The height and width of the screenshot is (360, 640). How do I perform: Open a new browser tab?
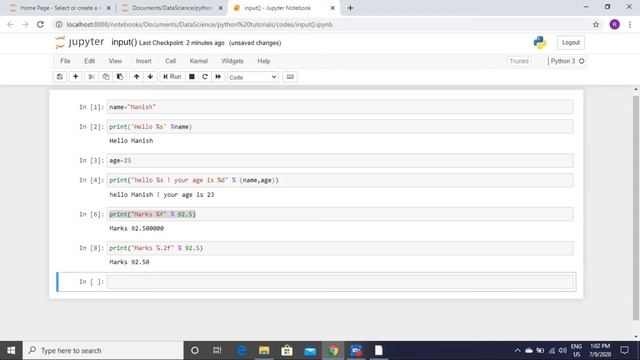pos(350,8)
